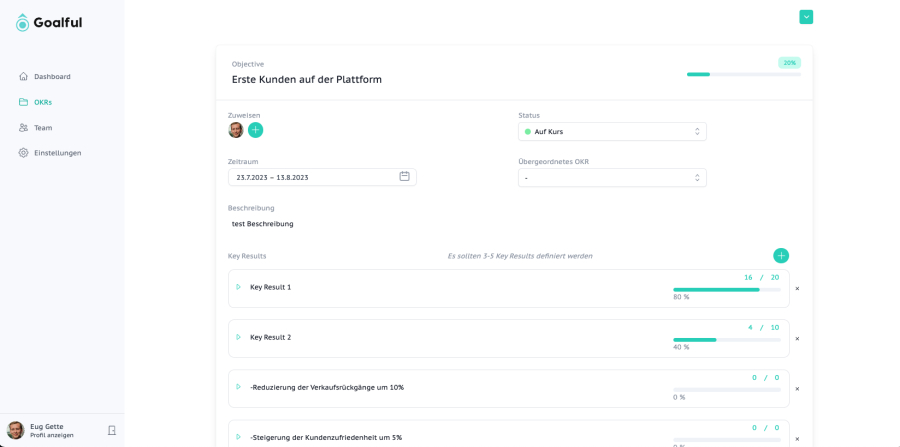Viewport: 900px width, 447px height.
Task: Delete Key Result 1 with the x icon
Action: coord(797,289)
